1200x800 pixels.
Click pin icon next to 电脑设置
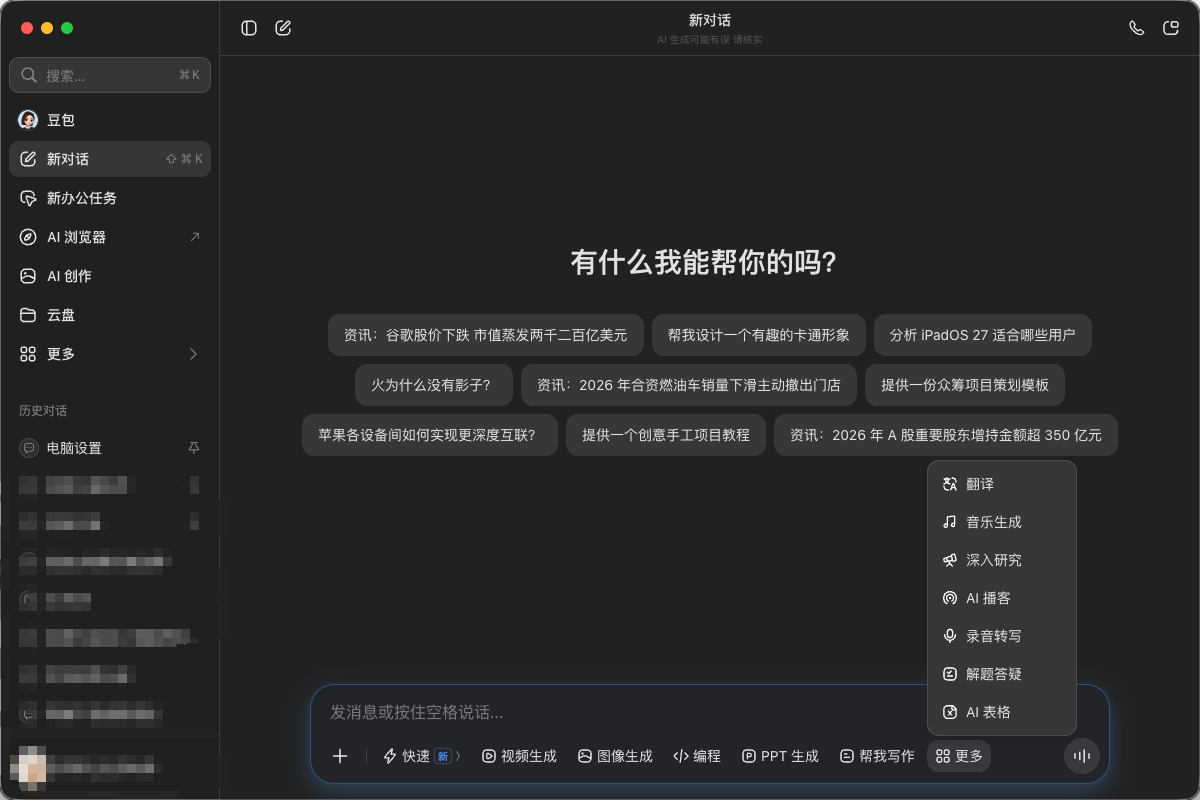tap(194, 448)
